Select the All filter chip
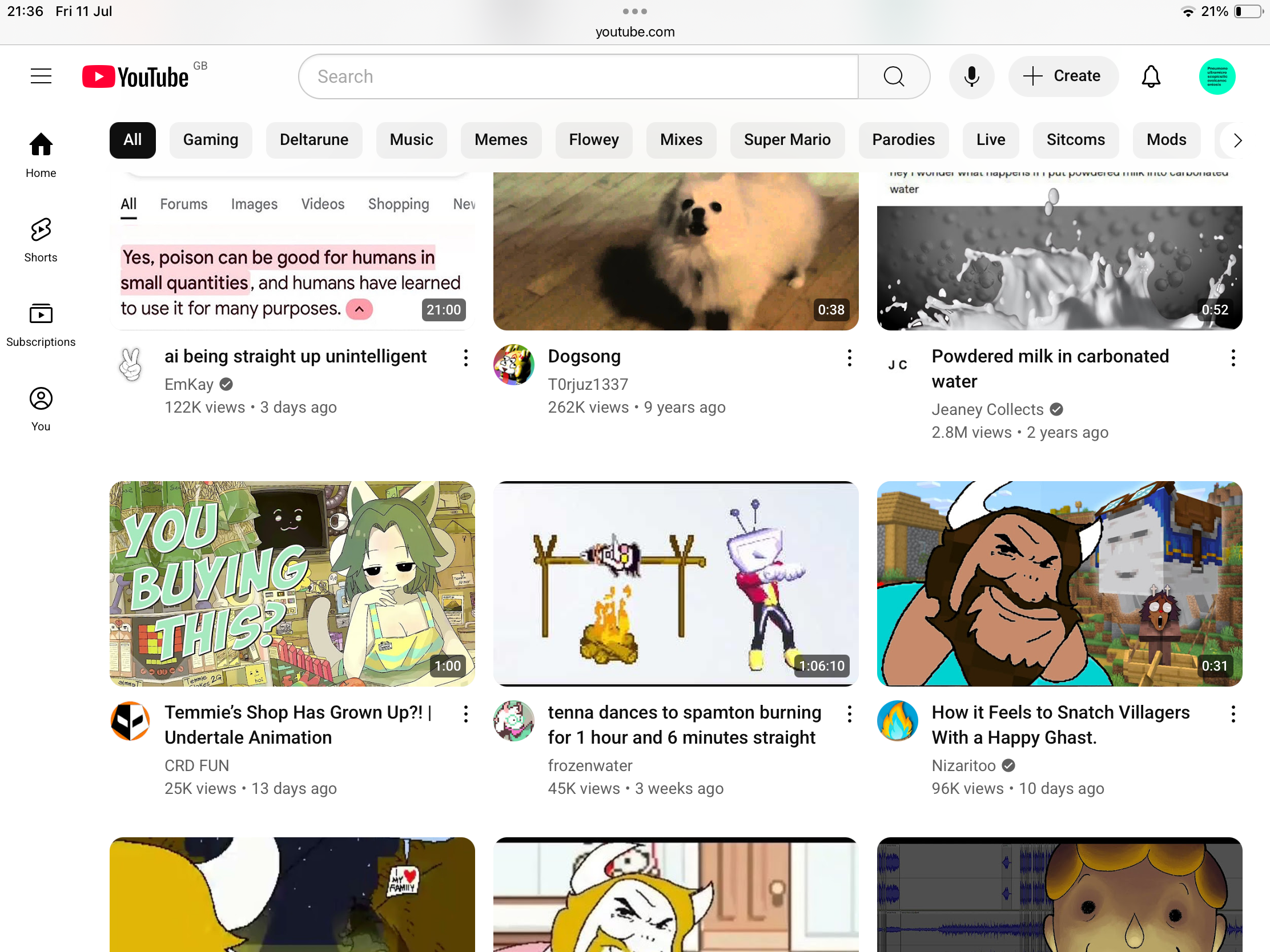This screenshot has height=952, width=1270. 132,140
